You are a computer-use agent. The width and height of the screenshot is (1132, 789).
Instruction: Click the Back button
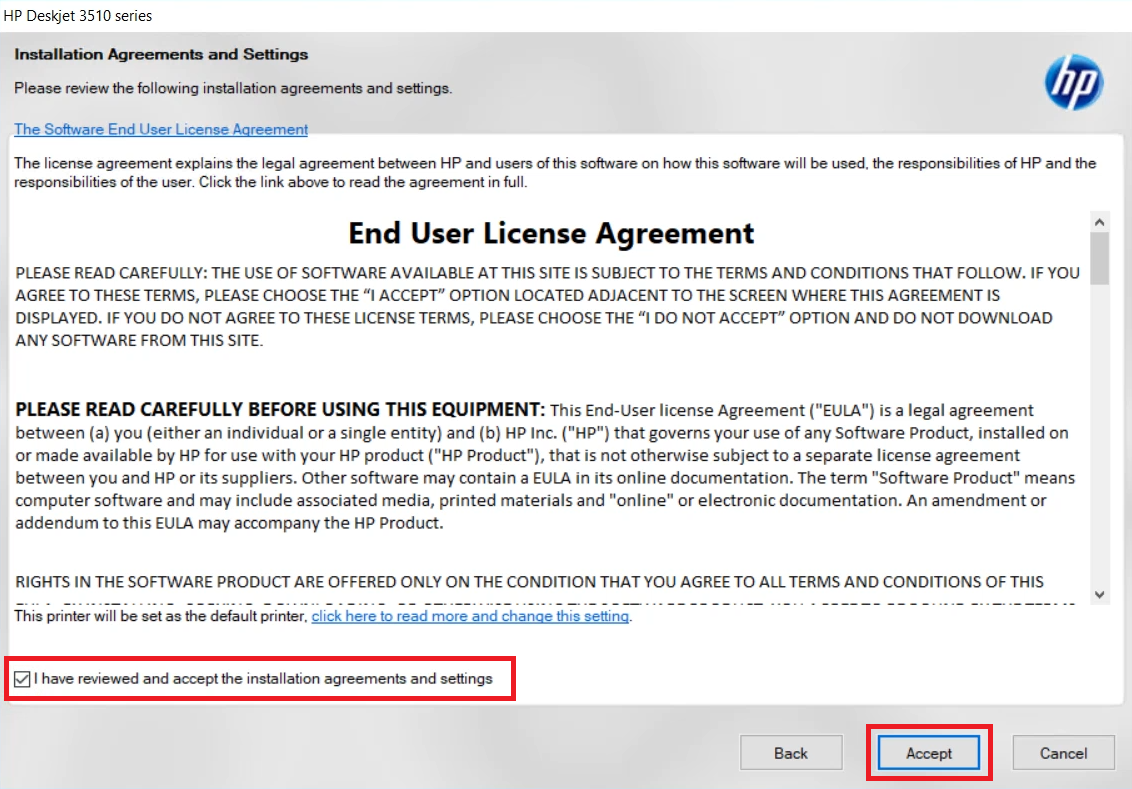click(791, 753)
